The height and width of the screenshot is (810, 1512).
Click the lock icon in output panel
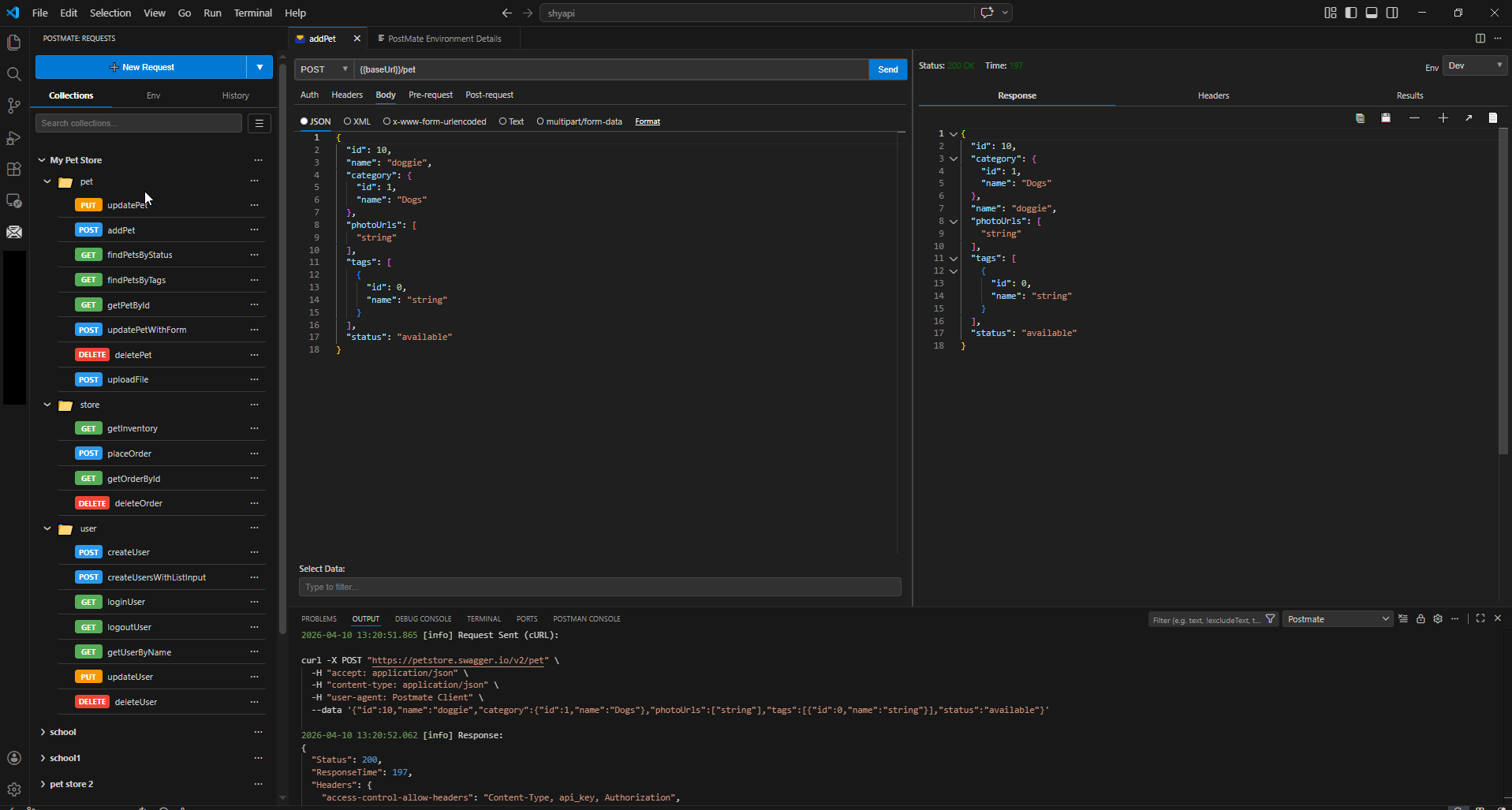(1421, 619)
